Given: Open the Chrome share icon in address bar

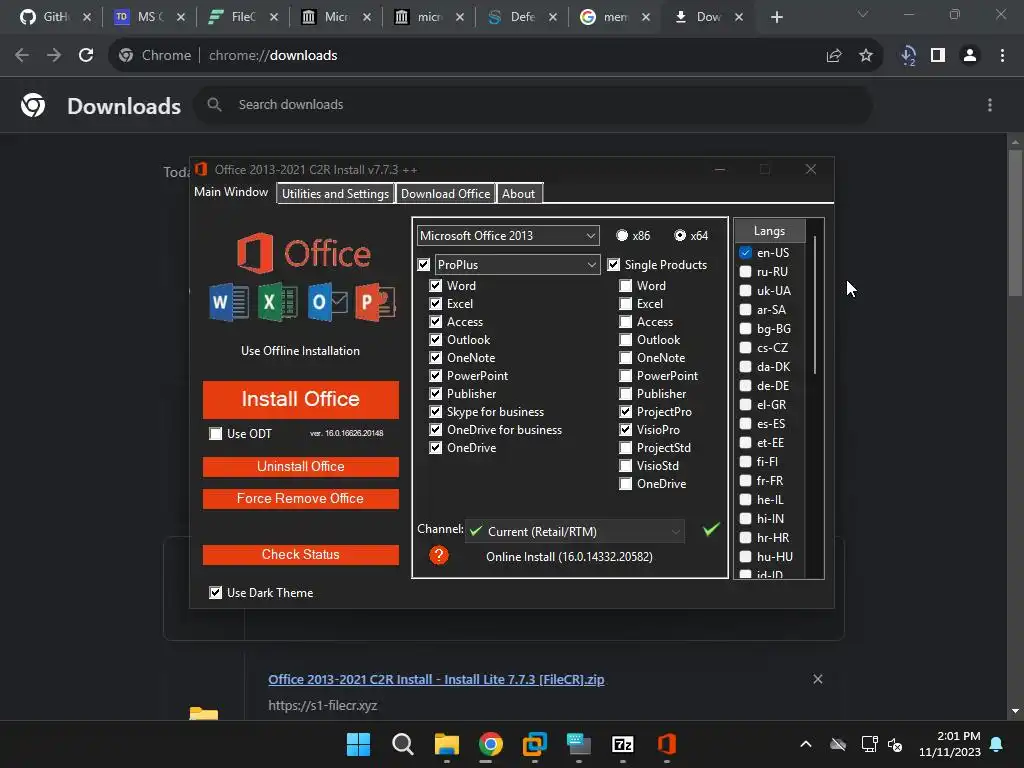Looking at the screenshot, I should 834,56.
